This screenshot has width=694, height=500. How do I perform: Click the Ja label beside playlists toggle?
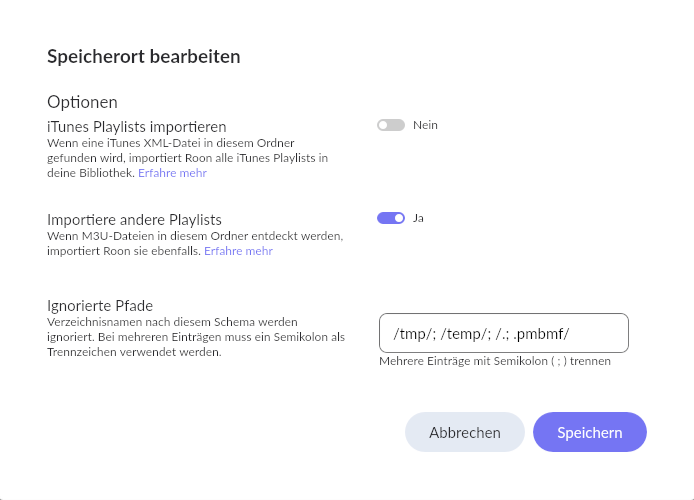418,218
